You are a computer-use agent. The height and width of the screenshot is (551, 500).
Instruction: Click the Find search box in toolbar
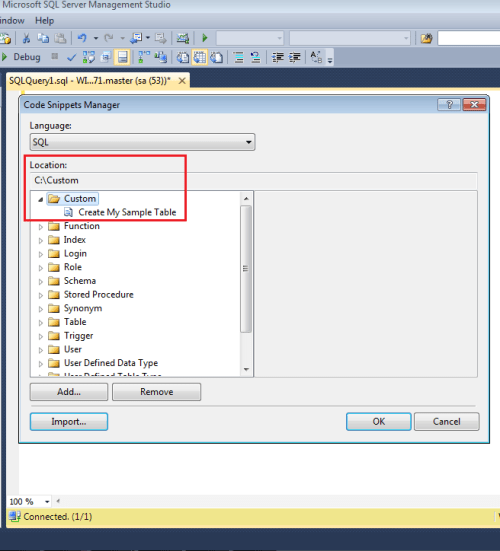coord(469,38)
